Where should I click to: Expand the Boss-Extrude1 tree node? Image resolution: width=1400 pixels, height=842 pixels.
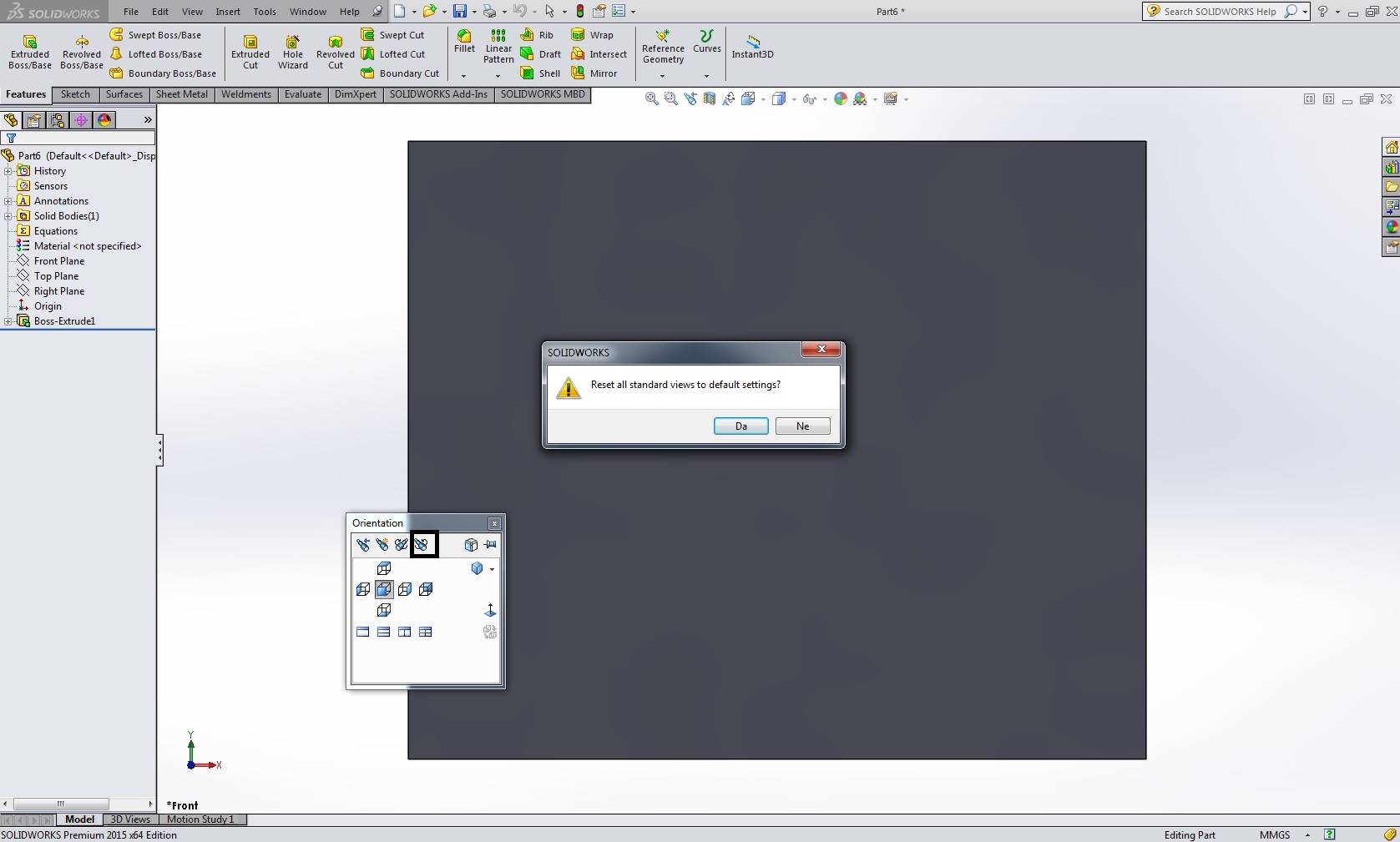click(8, 321)
